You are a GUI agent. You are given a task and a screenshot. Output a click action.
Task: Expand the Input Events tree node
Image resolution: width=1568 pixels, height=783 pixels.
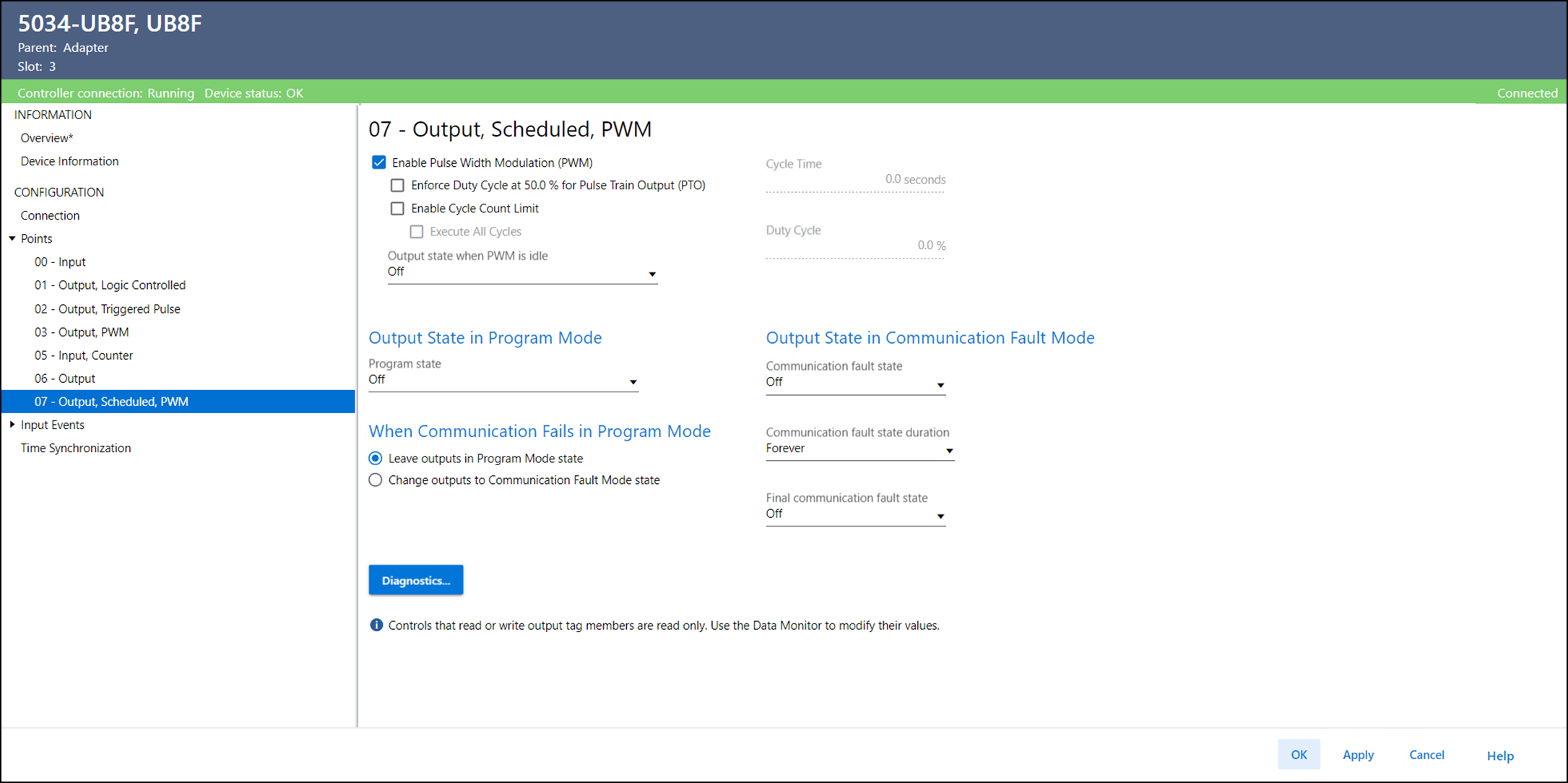coord(12,425)
